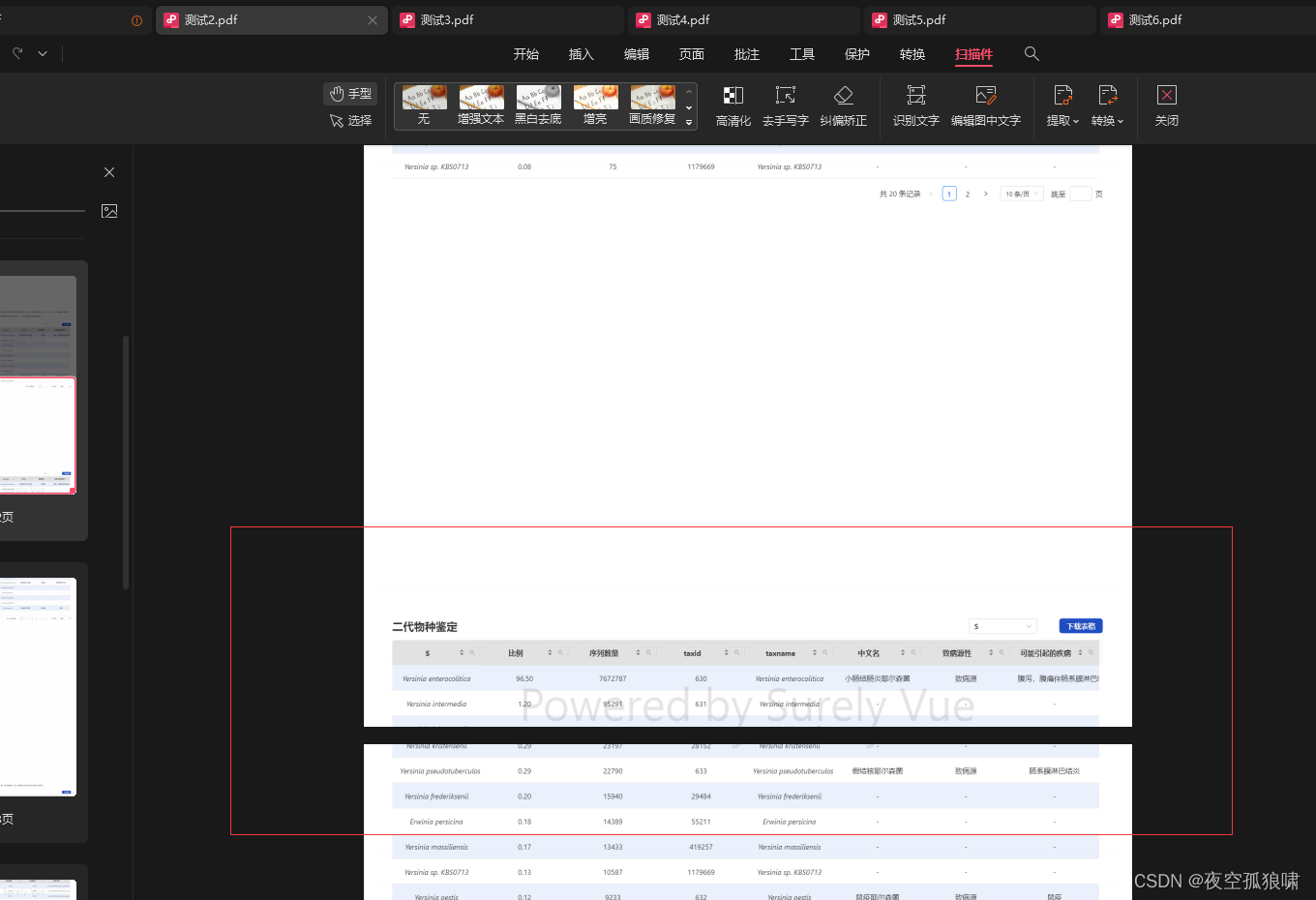Click the 测试3.pdf tab's PDF file icon
This screenshot has height=900, width=1316.
(407, 20)
